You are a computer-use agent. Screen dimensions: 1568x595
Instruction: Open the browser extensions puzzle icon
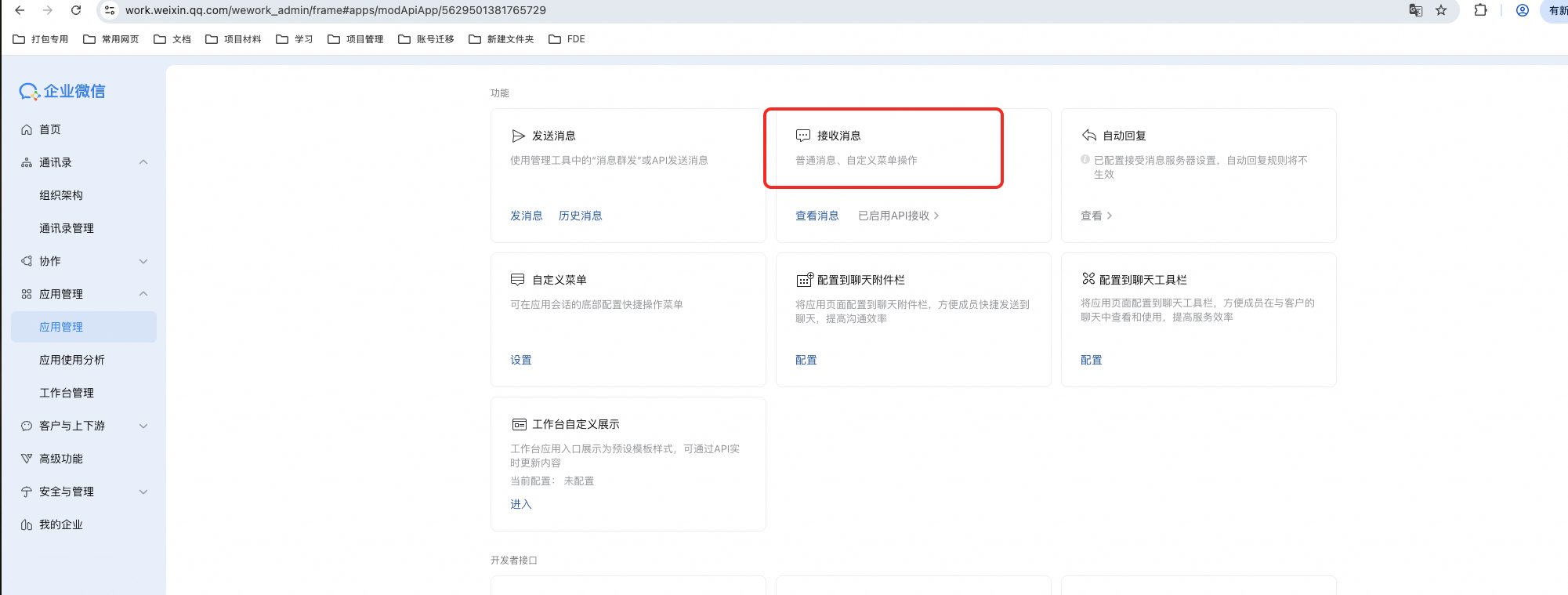pyautogui.click(x=1480, y=10)
